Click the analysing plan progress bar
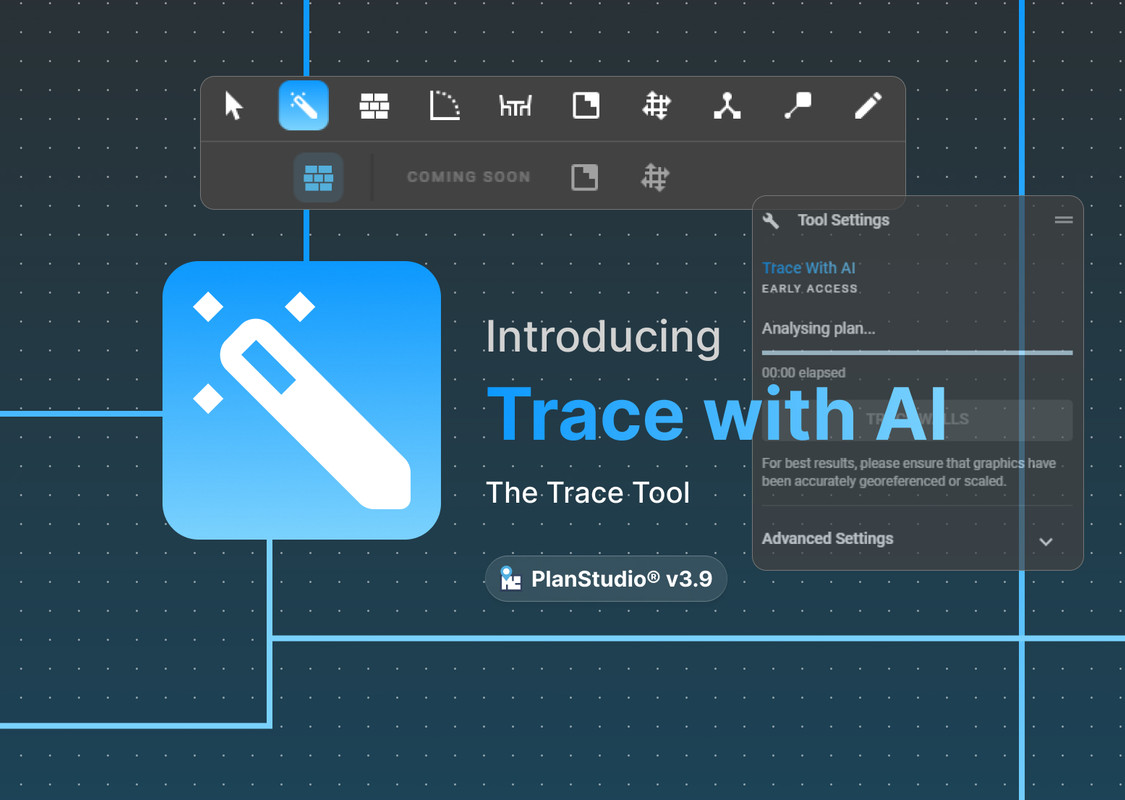Screen dimensions: 1125x800 tap(917, 352)
